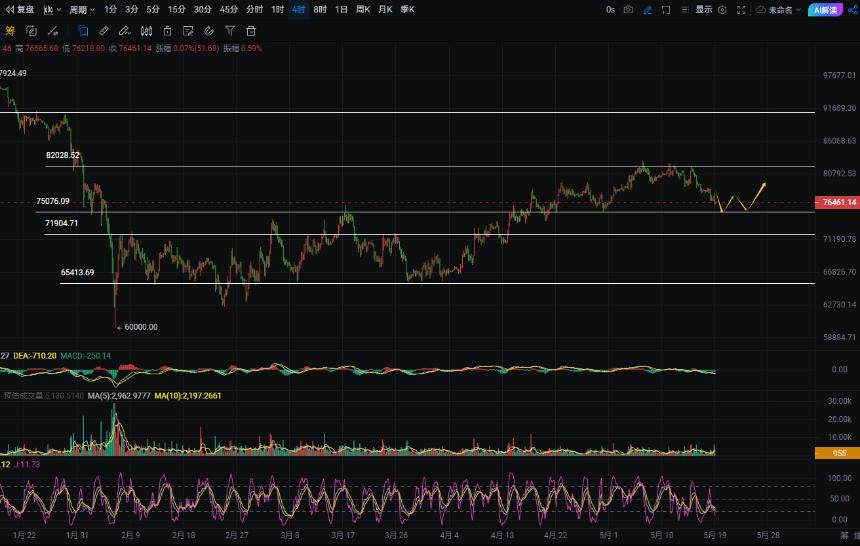
Task: Click the 2月 9 date axis label
Action: coord(130,535)
